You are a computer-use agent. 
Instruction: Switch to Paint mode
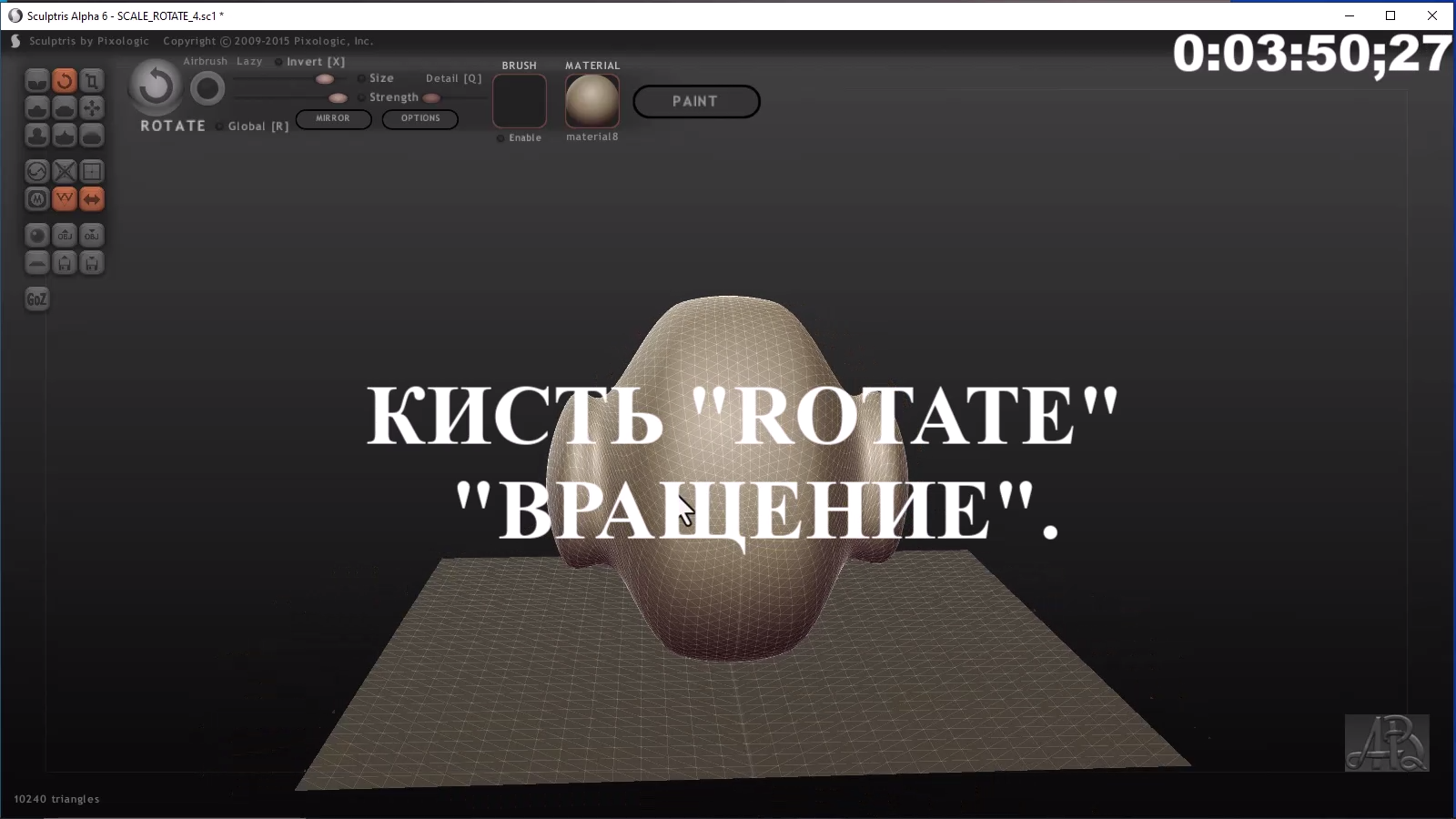tap(696, 101)
